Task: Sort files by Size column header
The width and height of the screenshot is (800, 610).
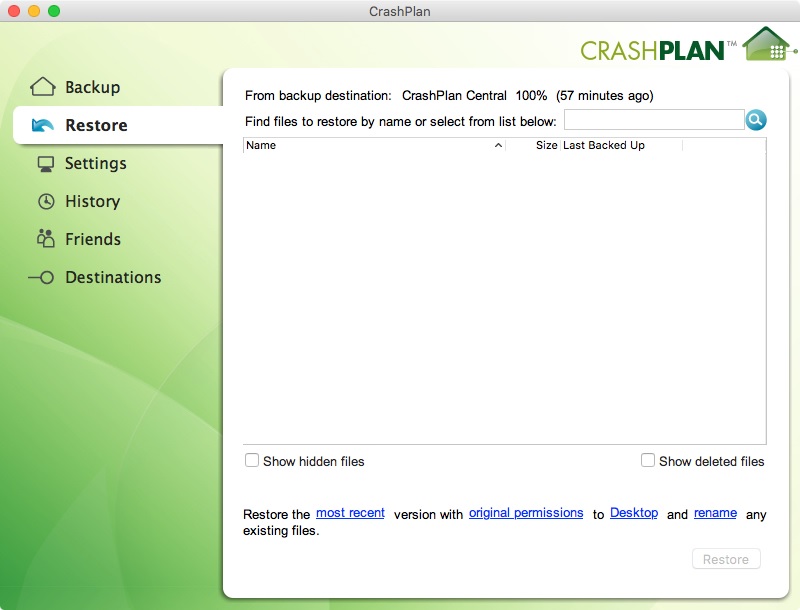Action: [x=545, y=146]
